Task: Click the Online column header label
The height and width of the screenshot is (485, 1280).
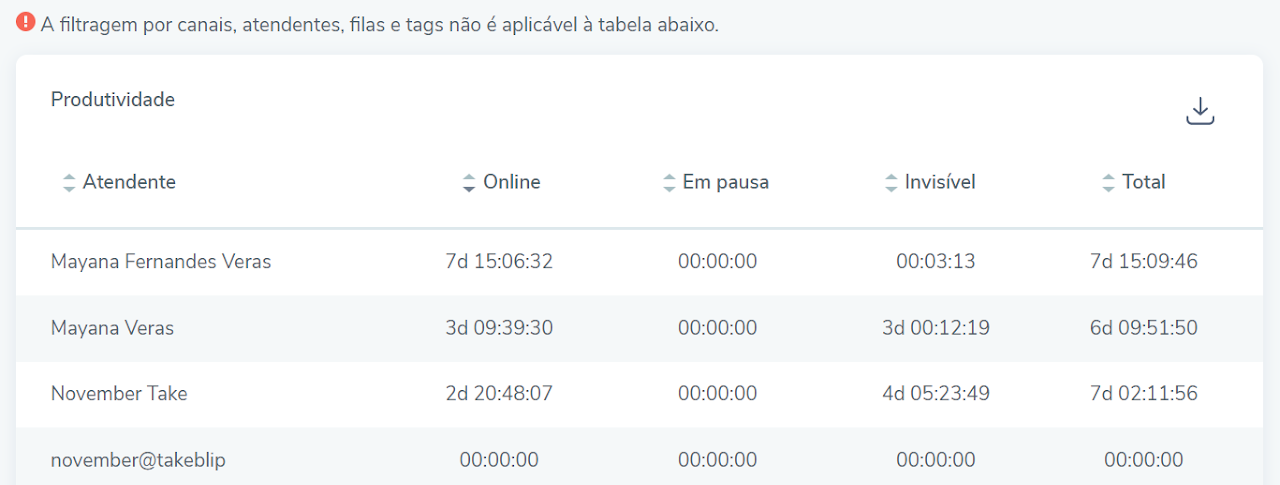Action: coord(512,182)
